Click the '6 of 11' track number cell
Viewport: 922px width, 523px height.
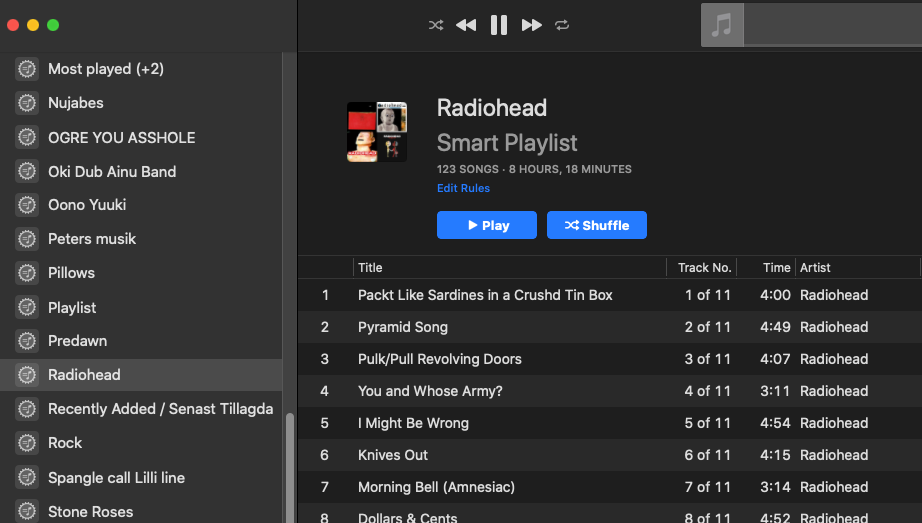click(x=707, y=455)
